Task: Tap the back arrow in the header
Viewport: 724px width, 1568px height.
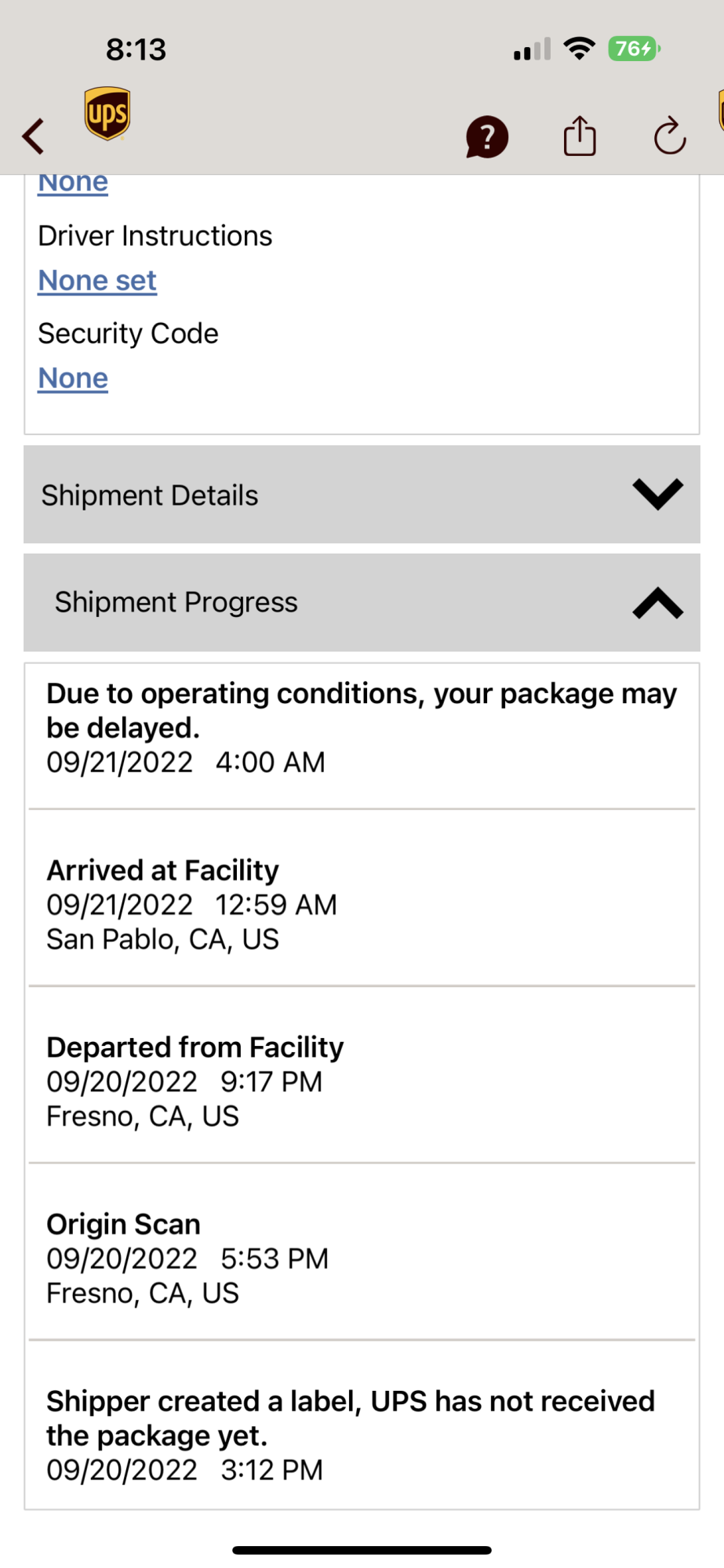Action: 34,136
